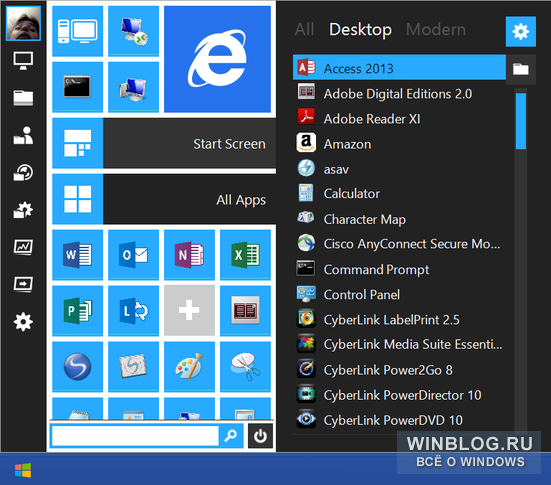This screenshot has height=485, width=551.
Task: Open the network computer tile beside Command Prompt
Action: 134,87
